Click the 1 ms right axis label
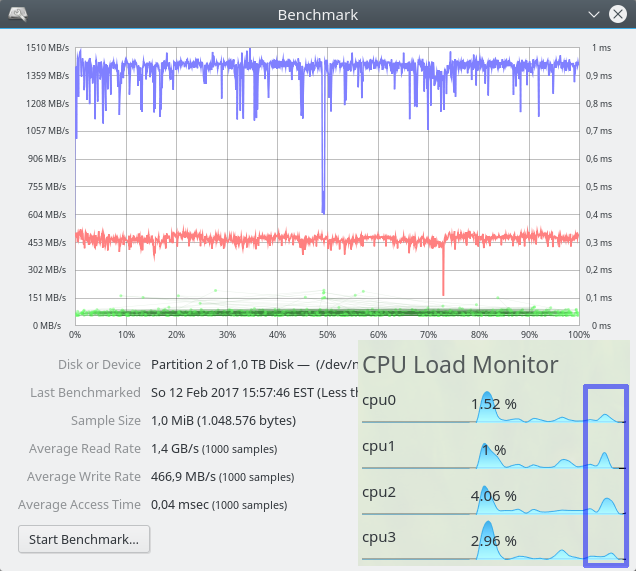This screenshot has width=636, height=571. click(x=602, y=48)
